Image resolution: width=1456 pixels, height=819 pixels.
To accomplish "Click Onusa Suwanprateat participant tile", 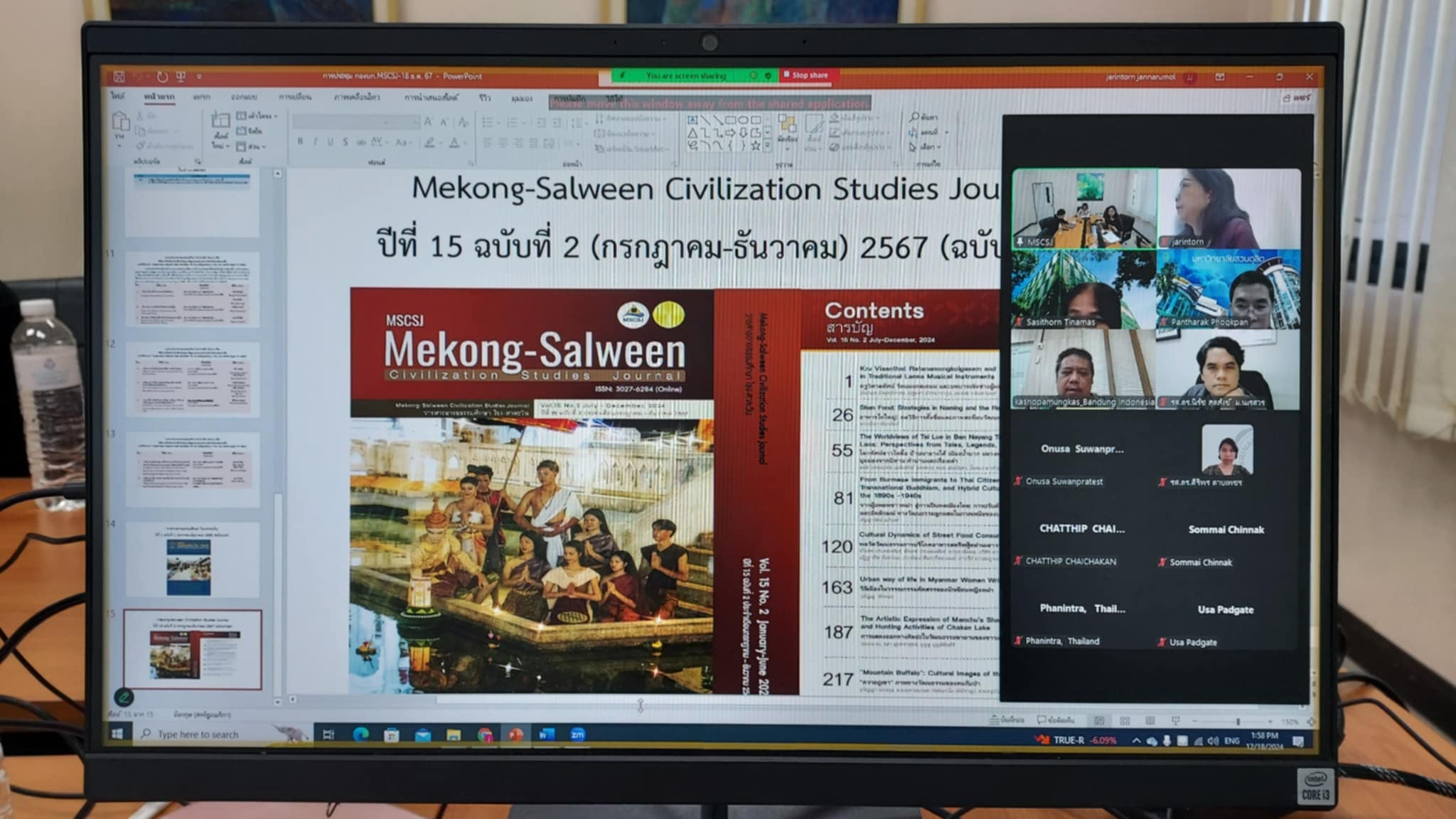I will click(x=1082, y=451).
